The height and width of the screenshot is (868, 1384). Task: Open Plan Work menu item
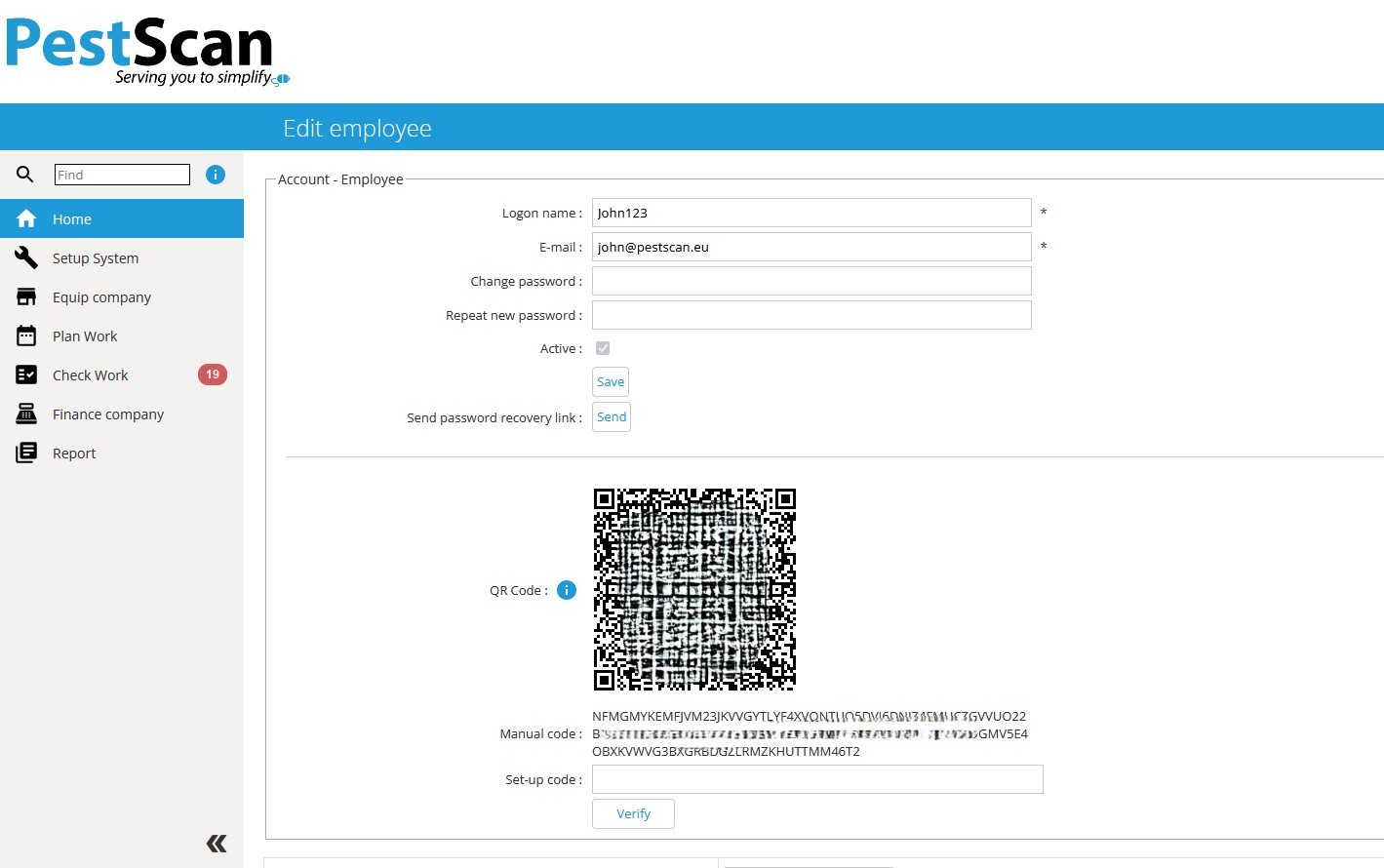[122, 335]
